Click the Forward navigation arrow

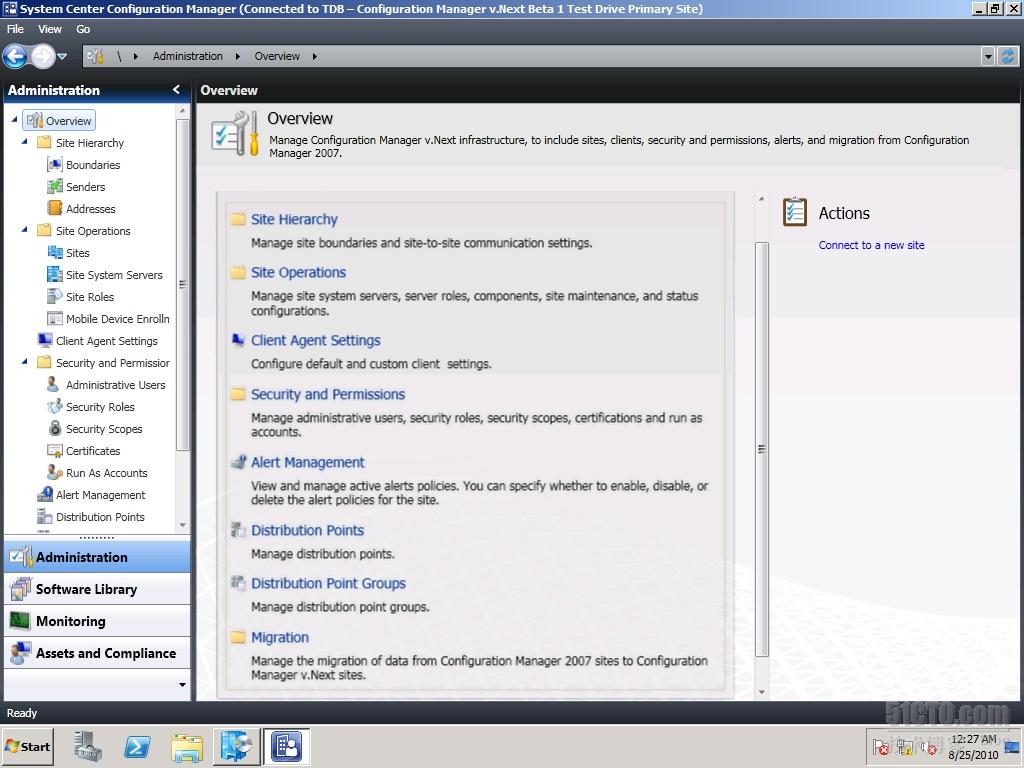click(x=42, y=57)
